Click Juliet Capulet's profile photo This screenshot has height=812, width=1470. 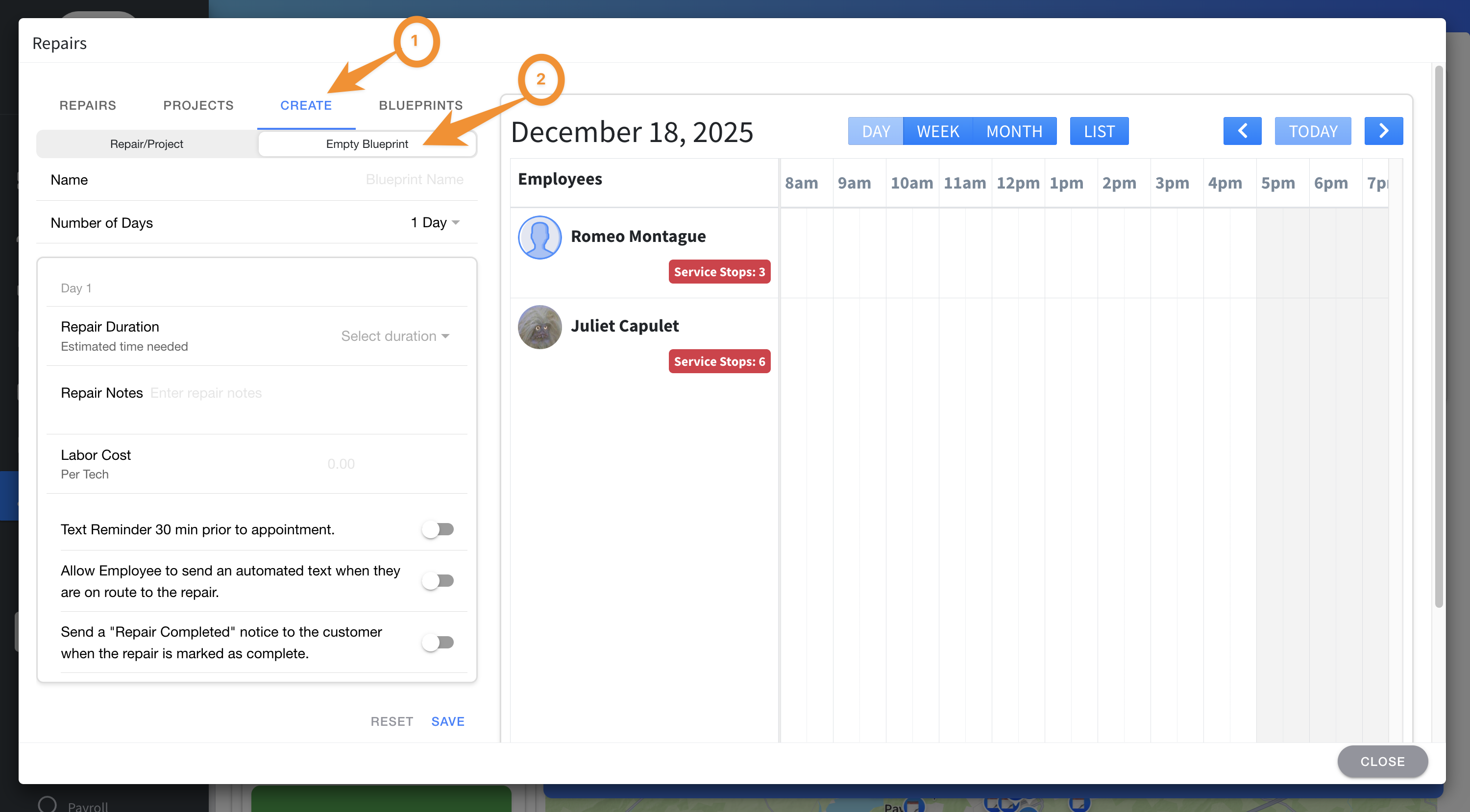539,327
